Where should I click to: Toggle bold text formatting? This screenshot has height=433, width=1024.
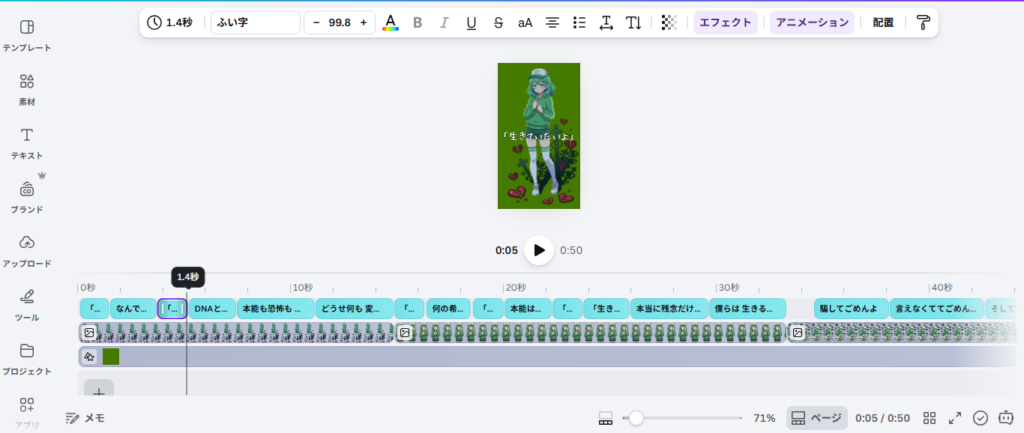click(417, 22)
